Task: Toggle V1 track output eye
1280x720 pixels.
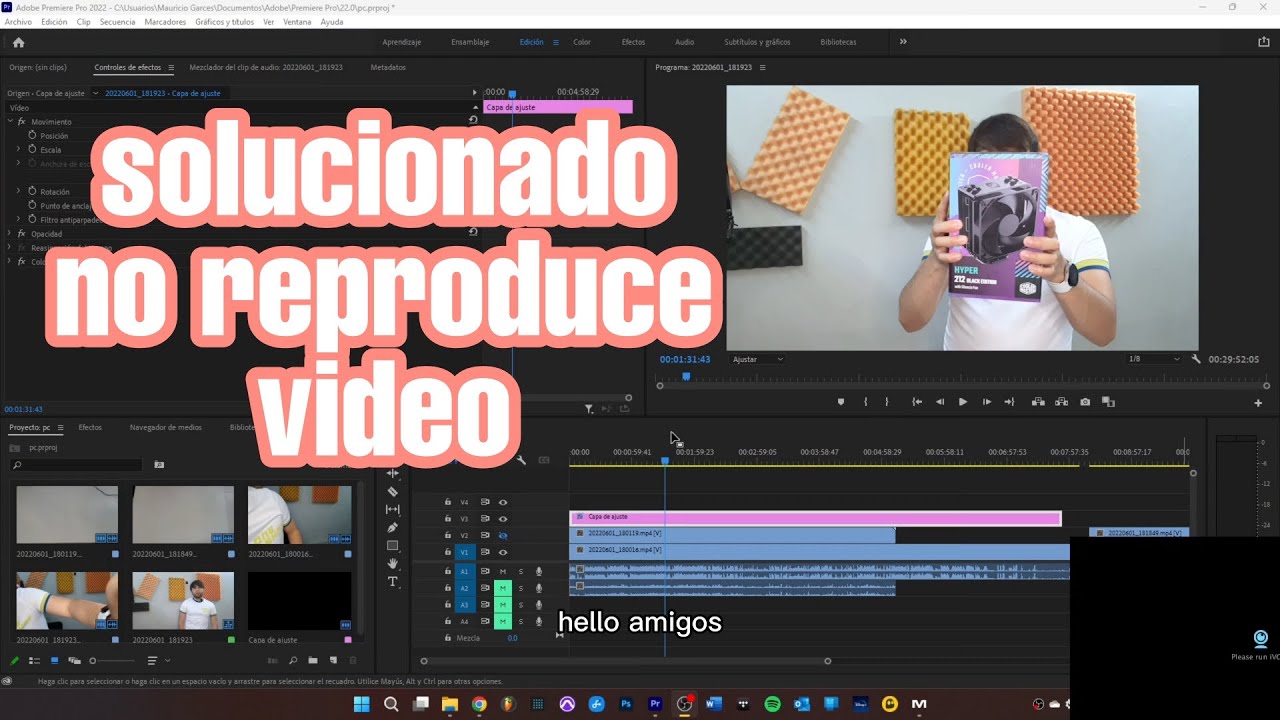Action: click(x=503, y=552)
